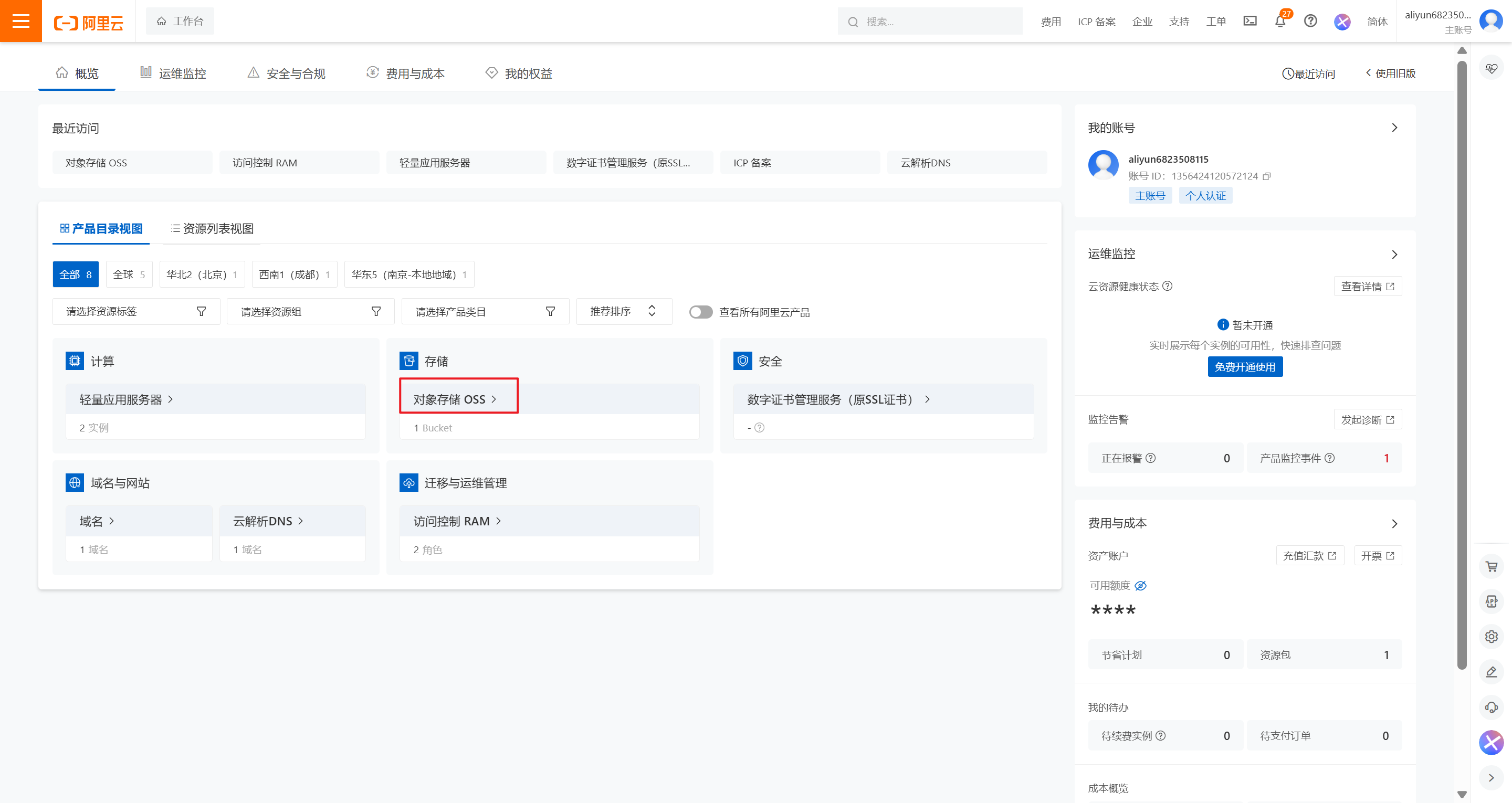Expand the 我的账号 panel arrow

tap(1394, 128)
